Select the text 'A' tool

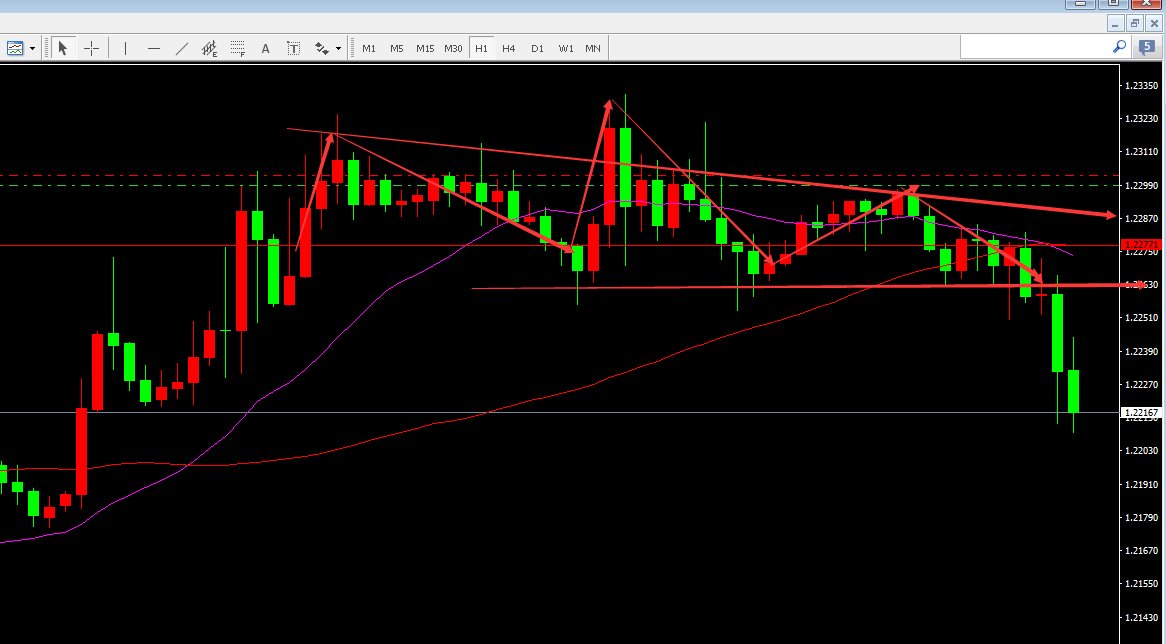[x=265, y=48]
